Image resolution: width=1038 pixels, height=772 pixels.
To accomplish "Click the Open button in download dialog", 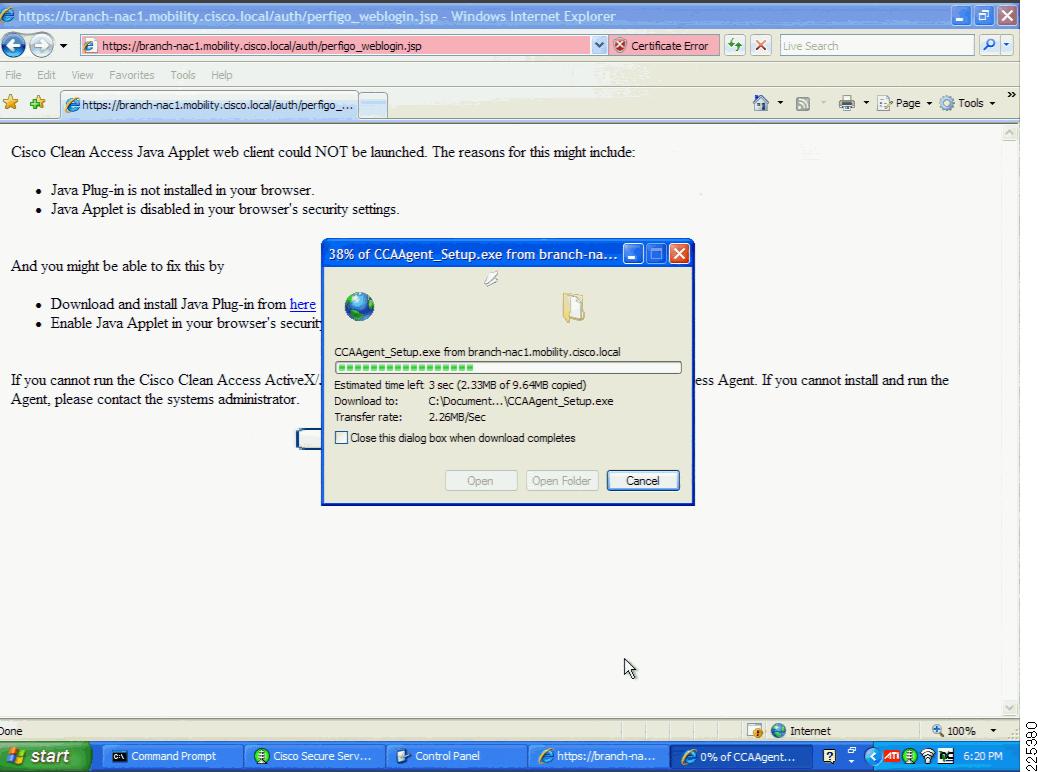I will point(481,481).
